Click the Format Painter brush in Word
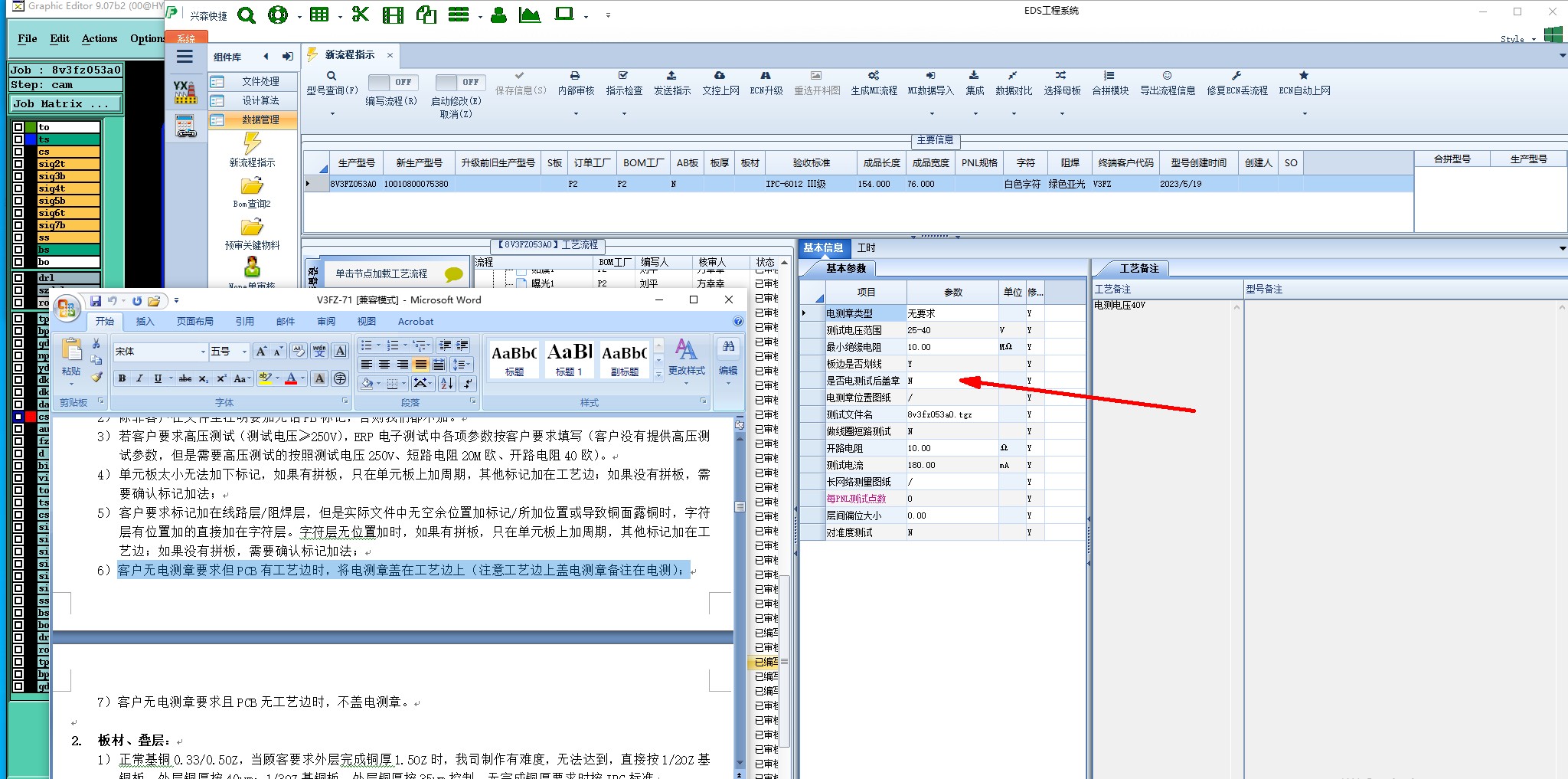The width and height of the screenshot is (1568, 779). pyautogui.click(x=96, y=376)
